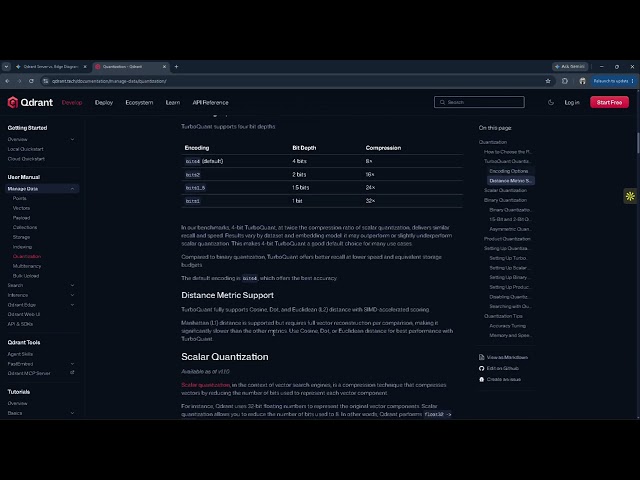
Task: Jump to Scalar Quantization in page outline
Action: point(505,190)
